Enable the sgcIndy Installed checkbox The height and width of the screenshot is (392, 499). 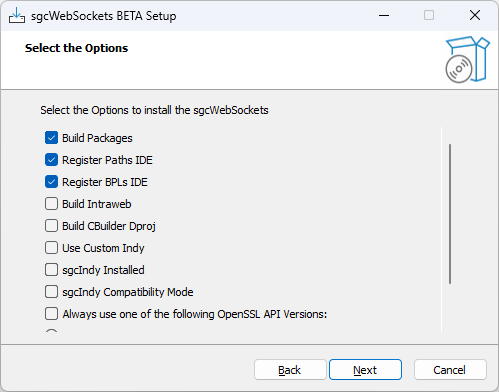[51, 270]
